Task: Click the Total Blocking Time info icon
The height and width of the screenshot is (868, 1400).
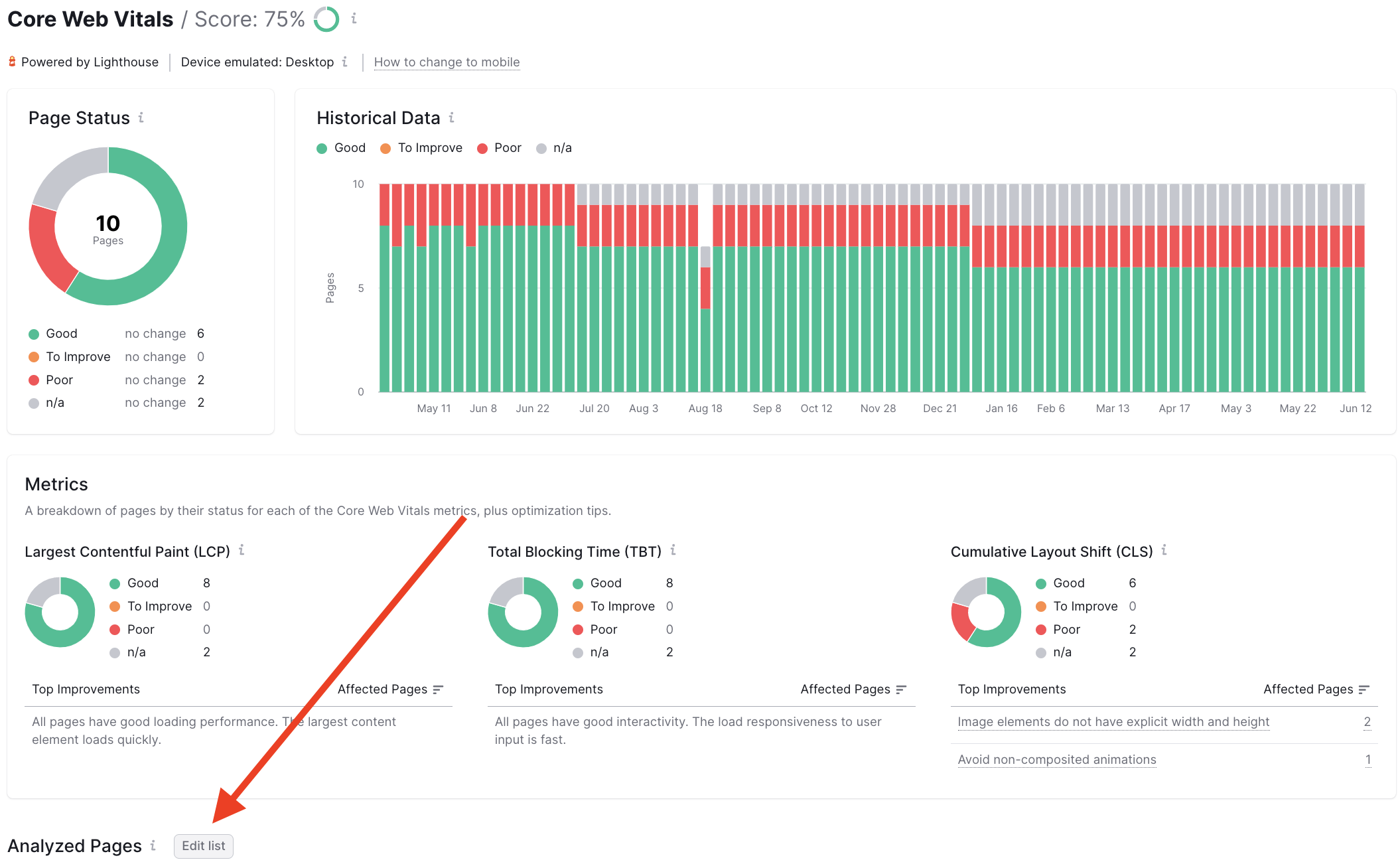Action: tap(673, 551)
